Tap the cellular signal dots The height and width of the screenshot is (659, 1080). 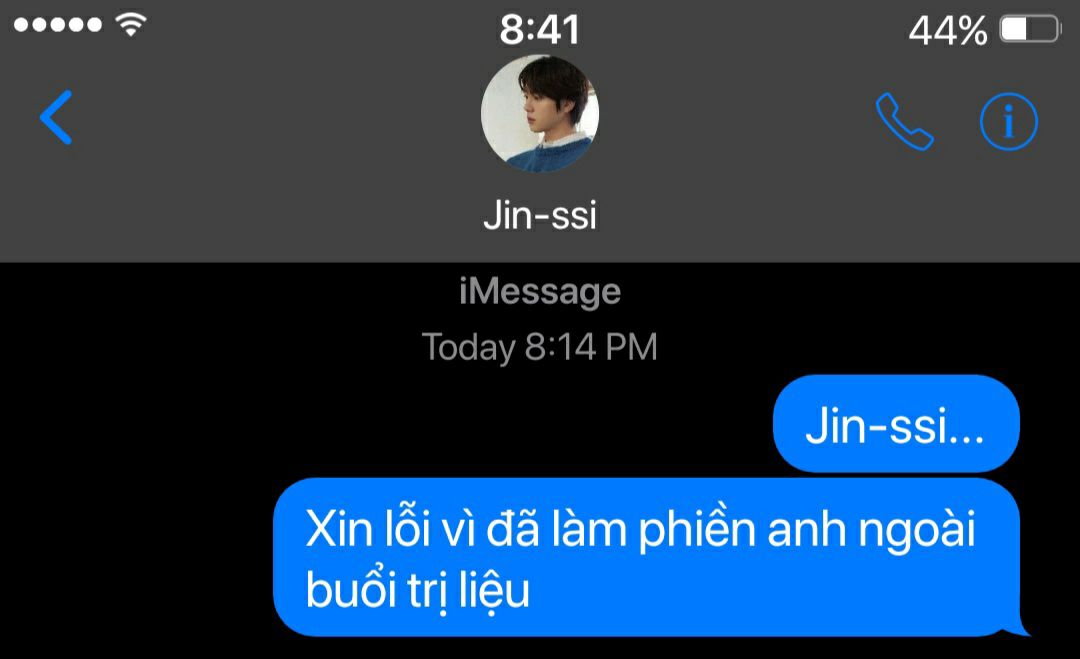(x=58, y=25)
